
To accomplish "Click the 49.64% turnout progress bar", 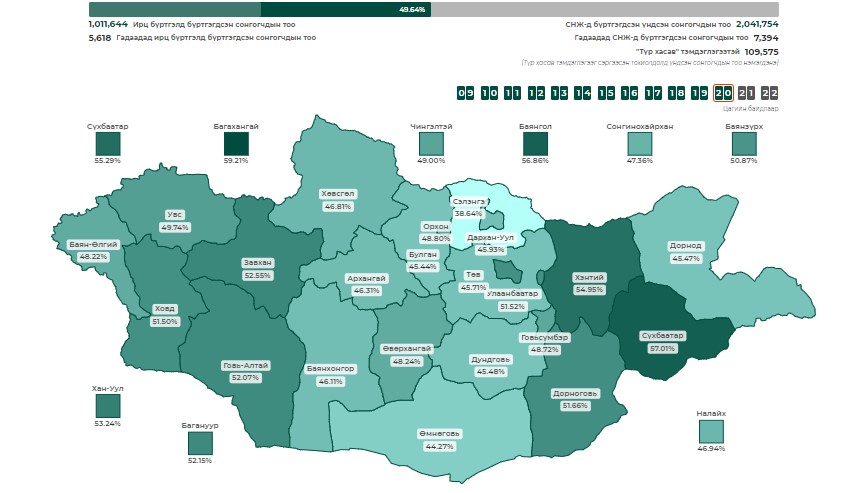I will (x=433, y=8).
